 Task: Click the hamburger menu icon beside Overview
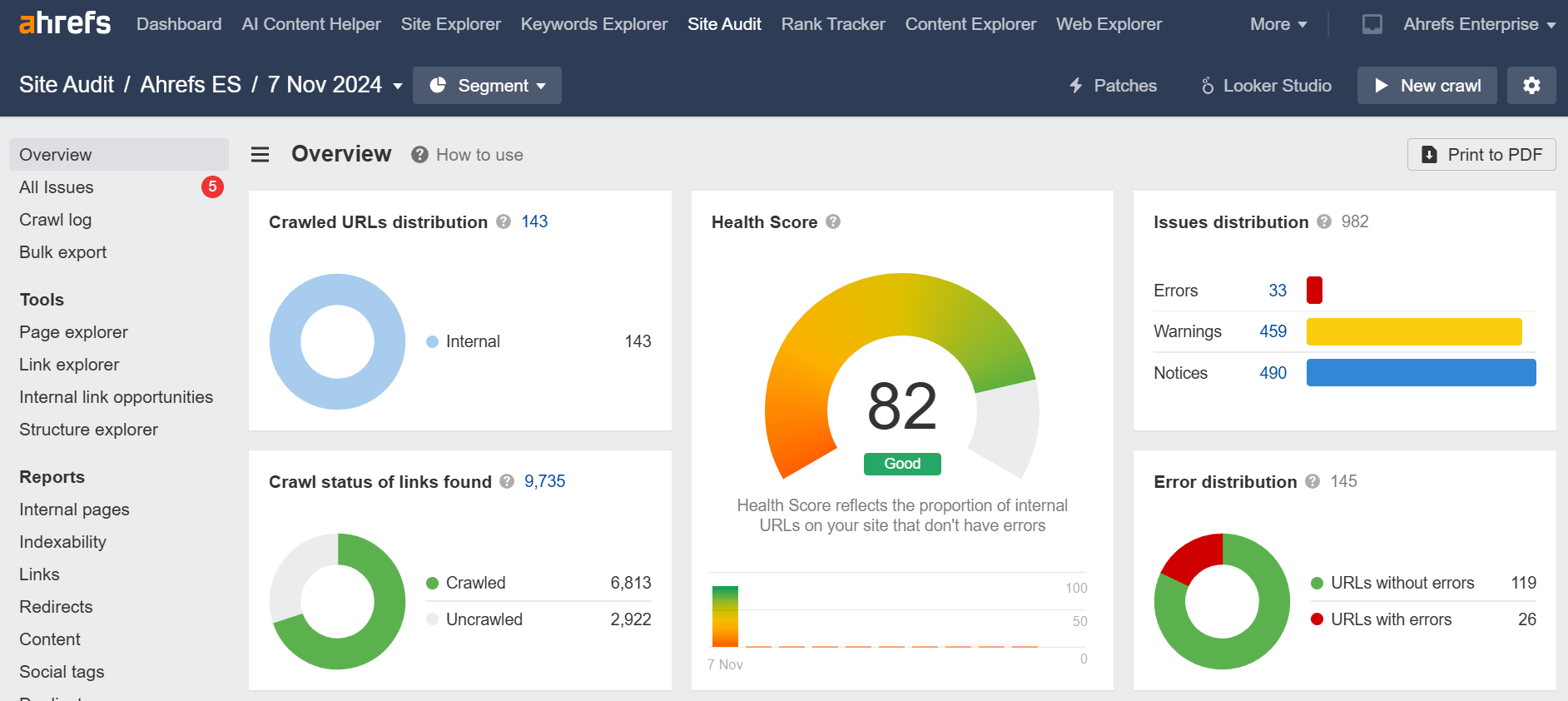pos(260,155)
